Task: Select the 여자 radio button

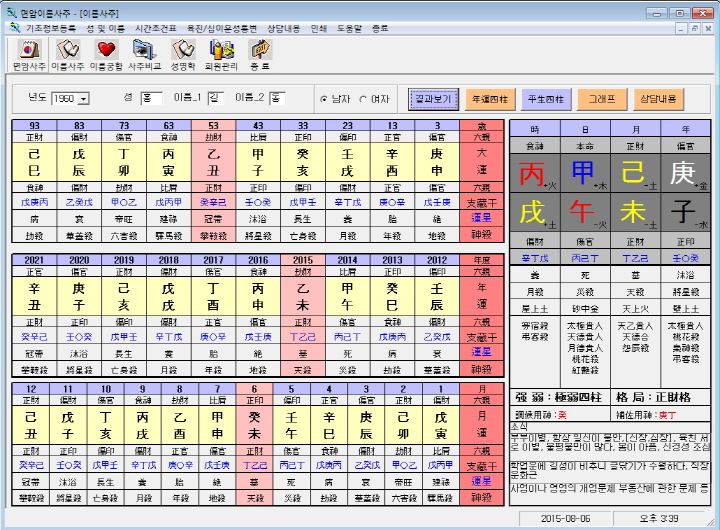Action: 363,99
